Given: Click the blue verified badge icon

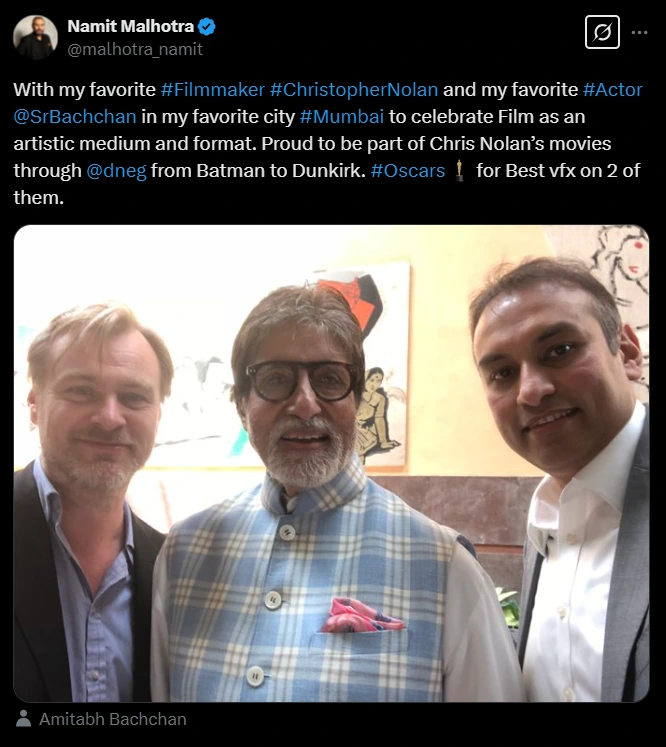Looking at the screenshot, I should (206, 26).
